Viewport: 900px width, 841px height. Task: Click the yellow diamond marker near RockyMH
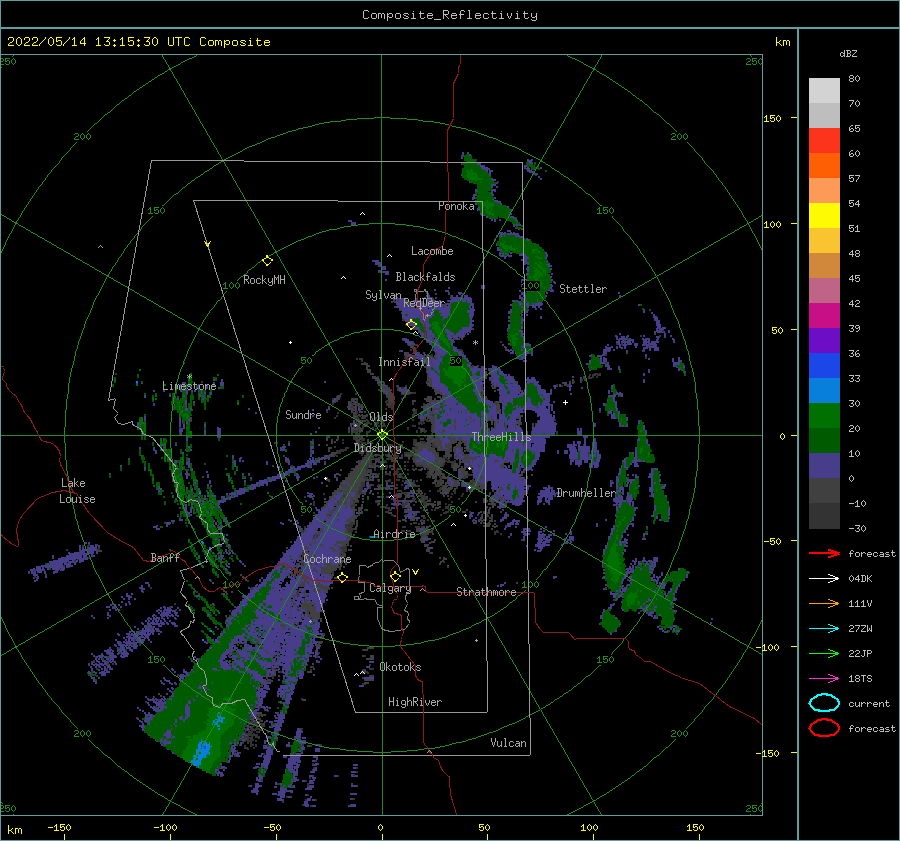pos(267,261)
